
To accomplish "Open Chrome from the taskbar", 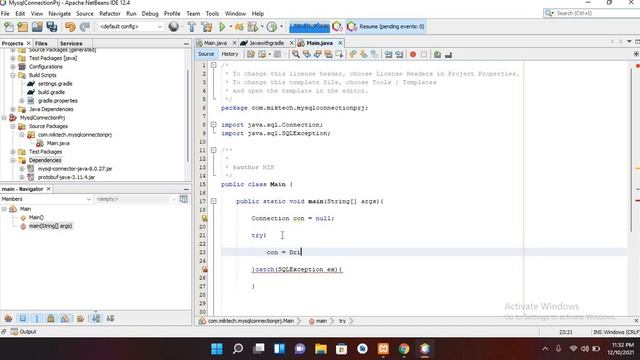I will coord(404,349).
